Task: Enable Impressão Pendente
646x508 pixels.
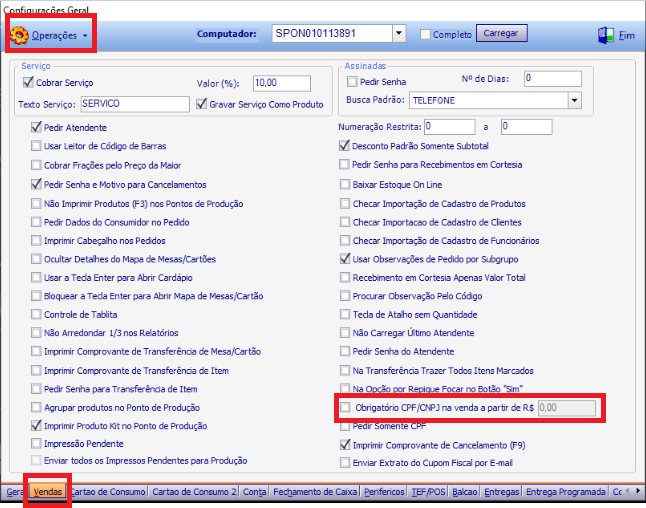Action: (36, 444)
